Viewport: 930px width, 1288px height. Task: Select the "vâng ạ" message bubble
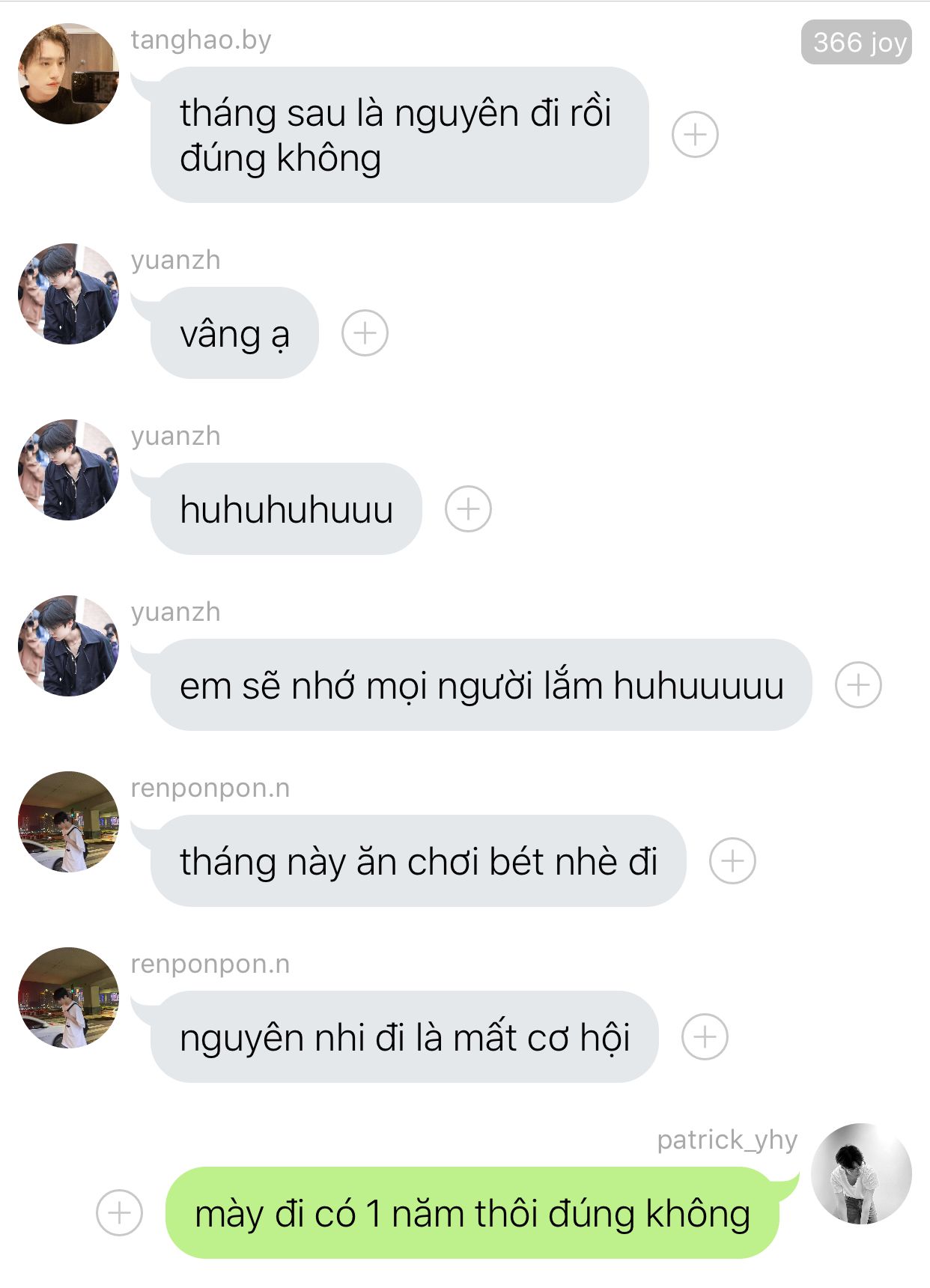click(x=234, y=332)
